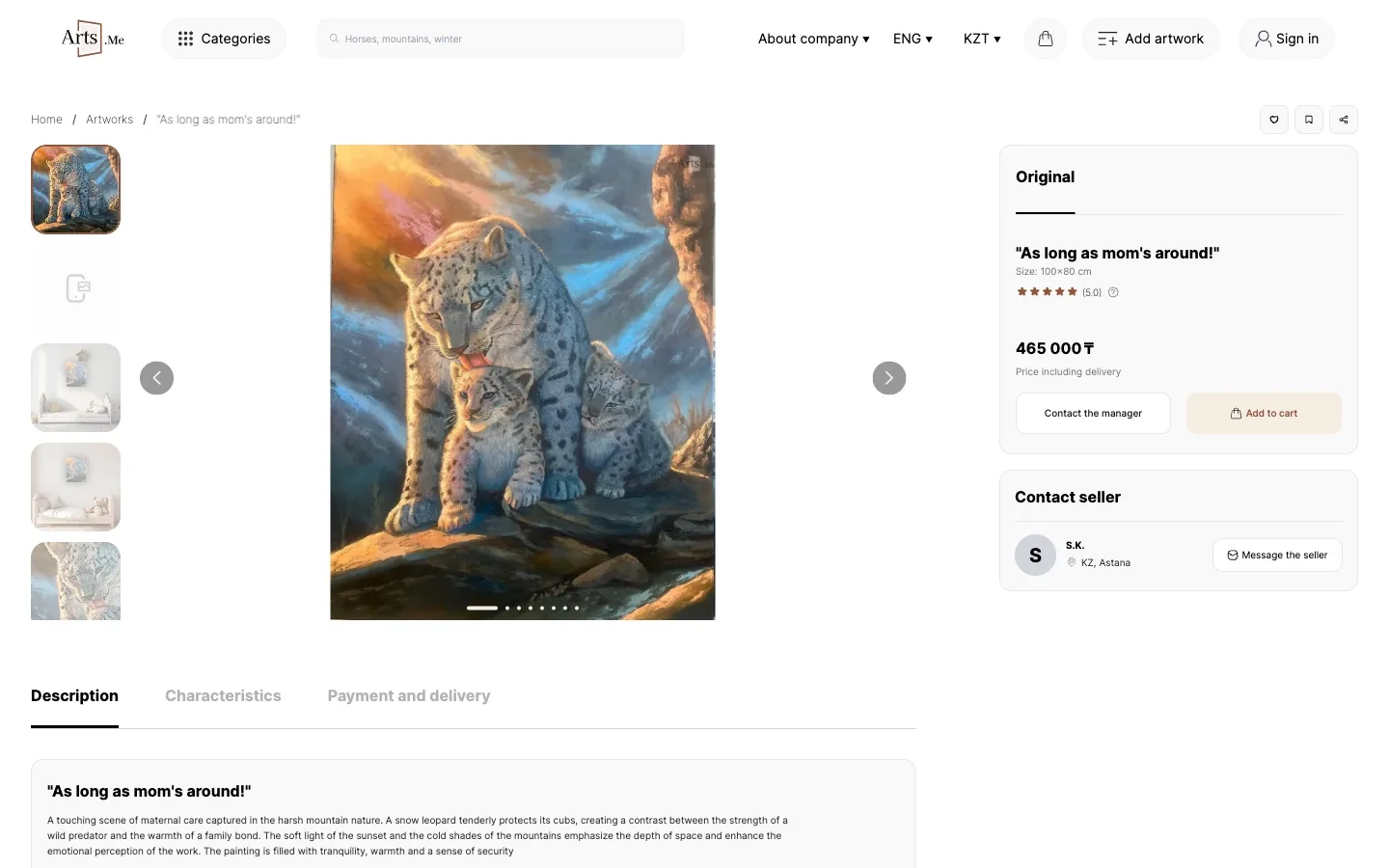Click the main snow leopard painting image

click(523, 382)
